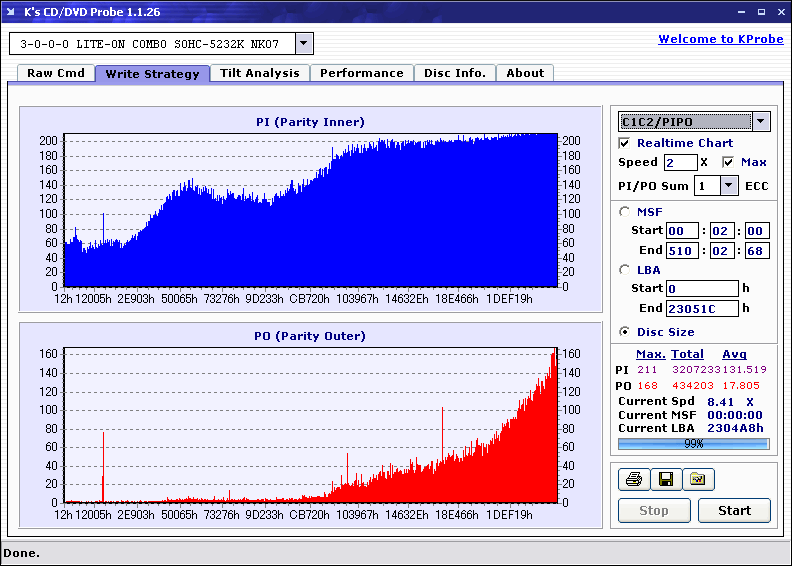
Task: Click MSF End seconds field 02
Action: point(722,250)
